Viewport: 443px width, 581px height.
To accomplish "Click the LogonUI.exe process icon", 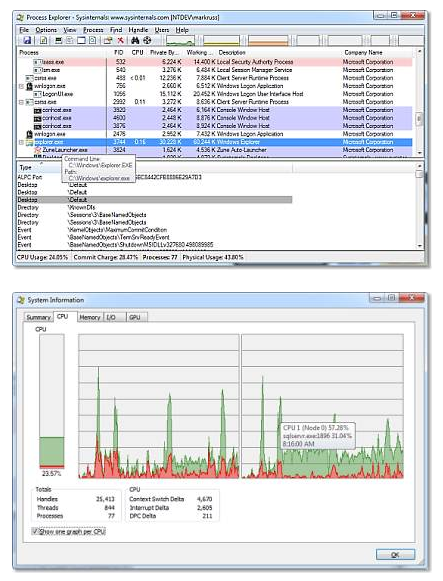I will (x=37, y=94).
